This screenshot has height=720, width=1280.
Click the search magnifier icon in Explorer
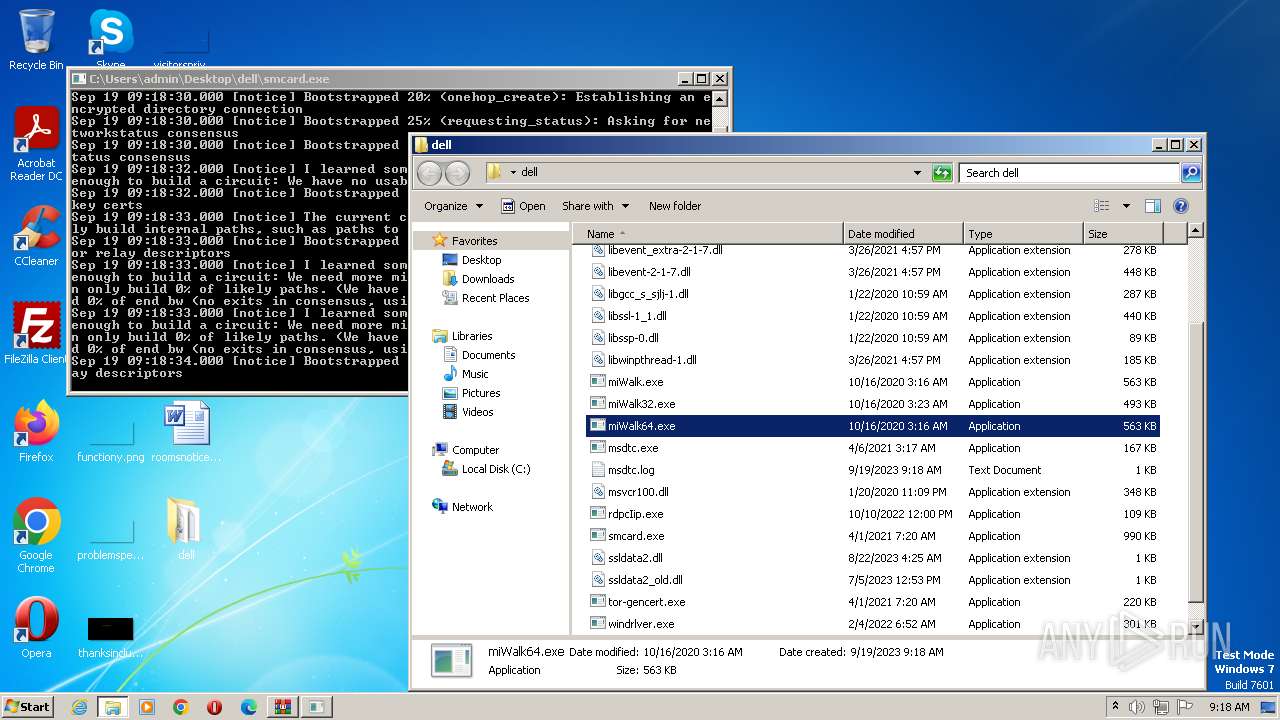pos(1190,173)
